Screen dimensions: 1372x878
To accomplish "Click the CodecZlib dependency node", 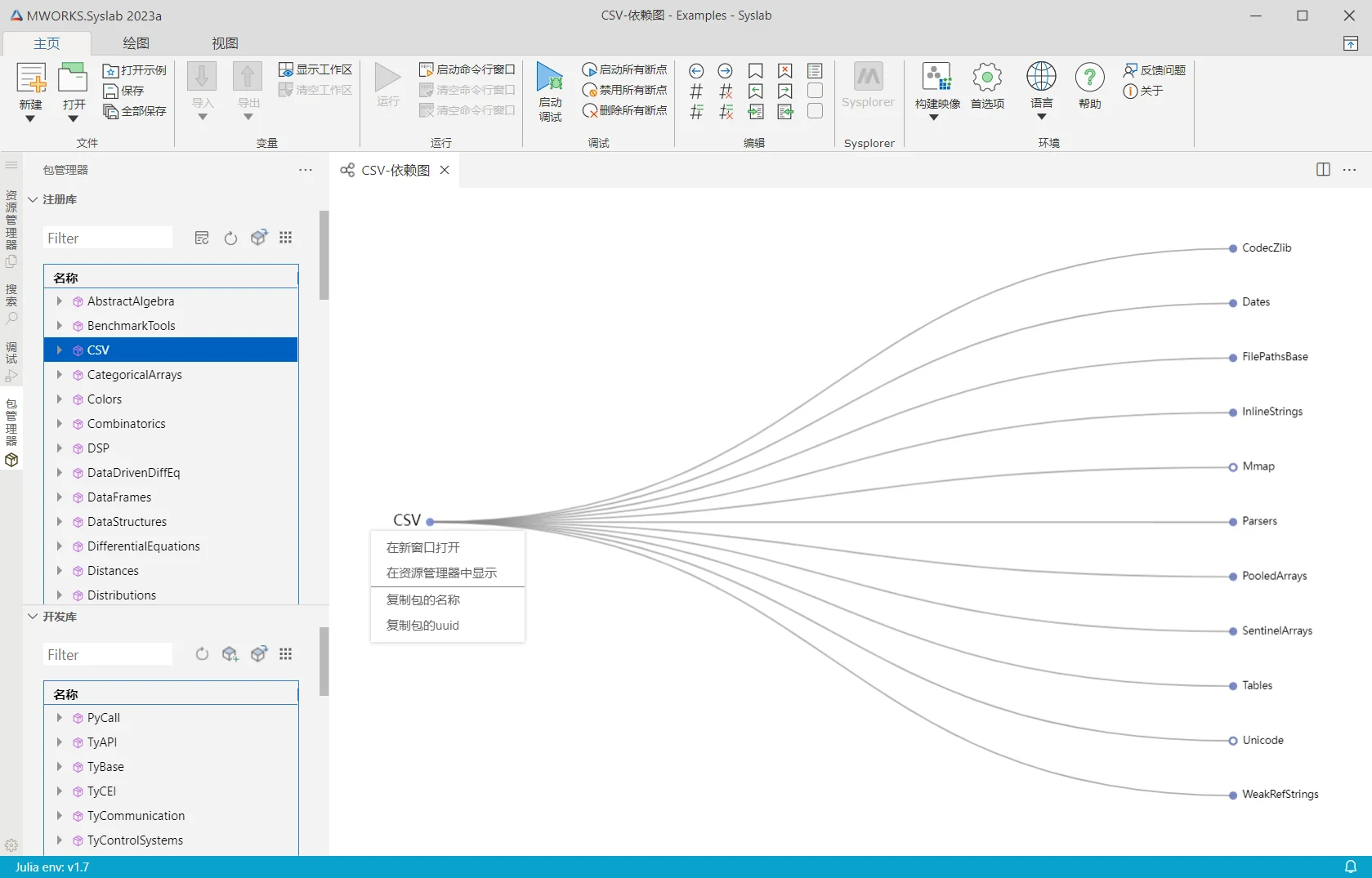I will (x=1233, y=248).
